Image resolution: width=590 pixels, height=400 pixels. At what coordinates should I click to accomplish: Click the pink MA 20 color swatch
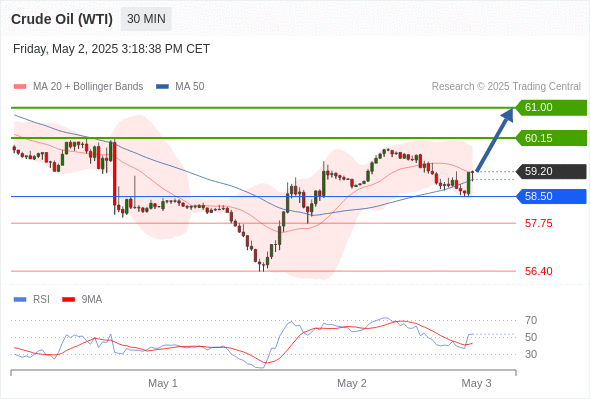pyautogui.click(x=20, y=87)
